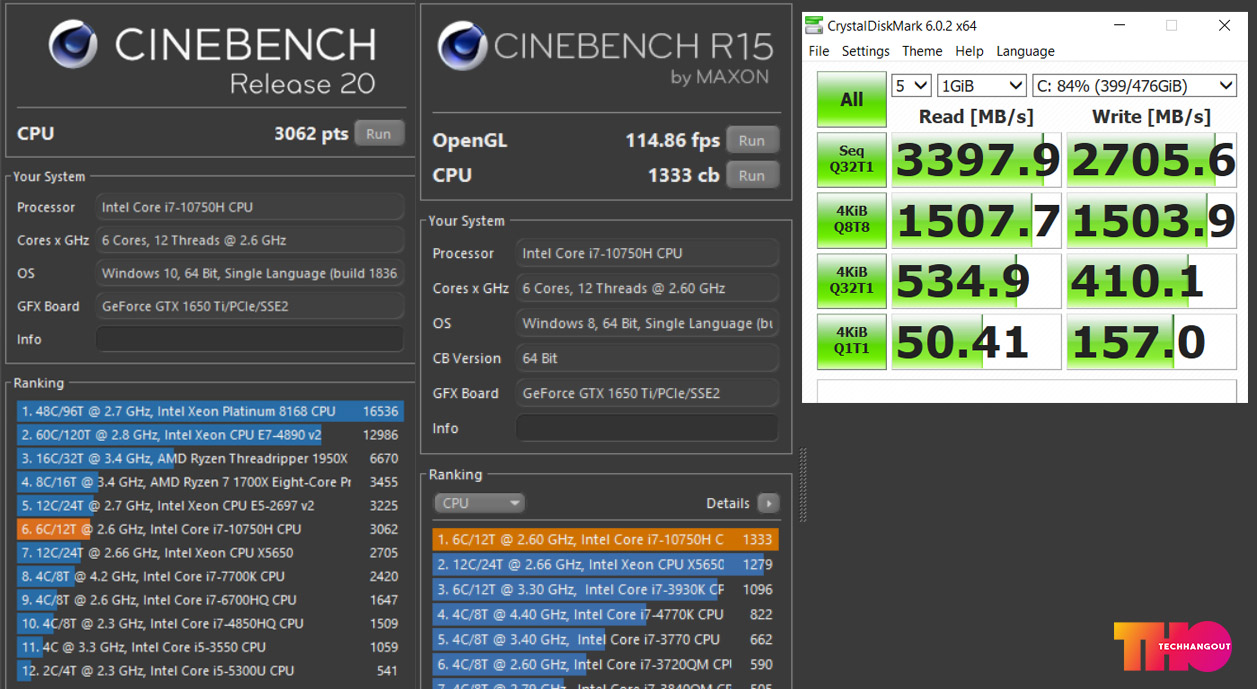Click the GFX Board field in Cinebench R15
The height and width of the screenshot is (689, 1257).
647,393
